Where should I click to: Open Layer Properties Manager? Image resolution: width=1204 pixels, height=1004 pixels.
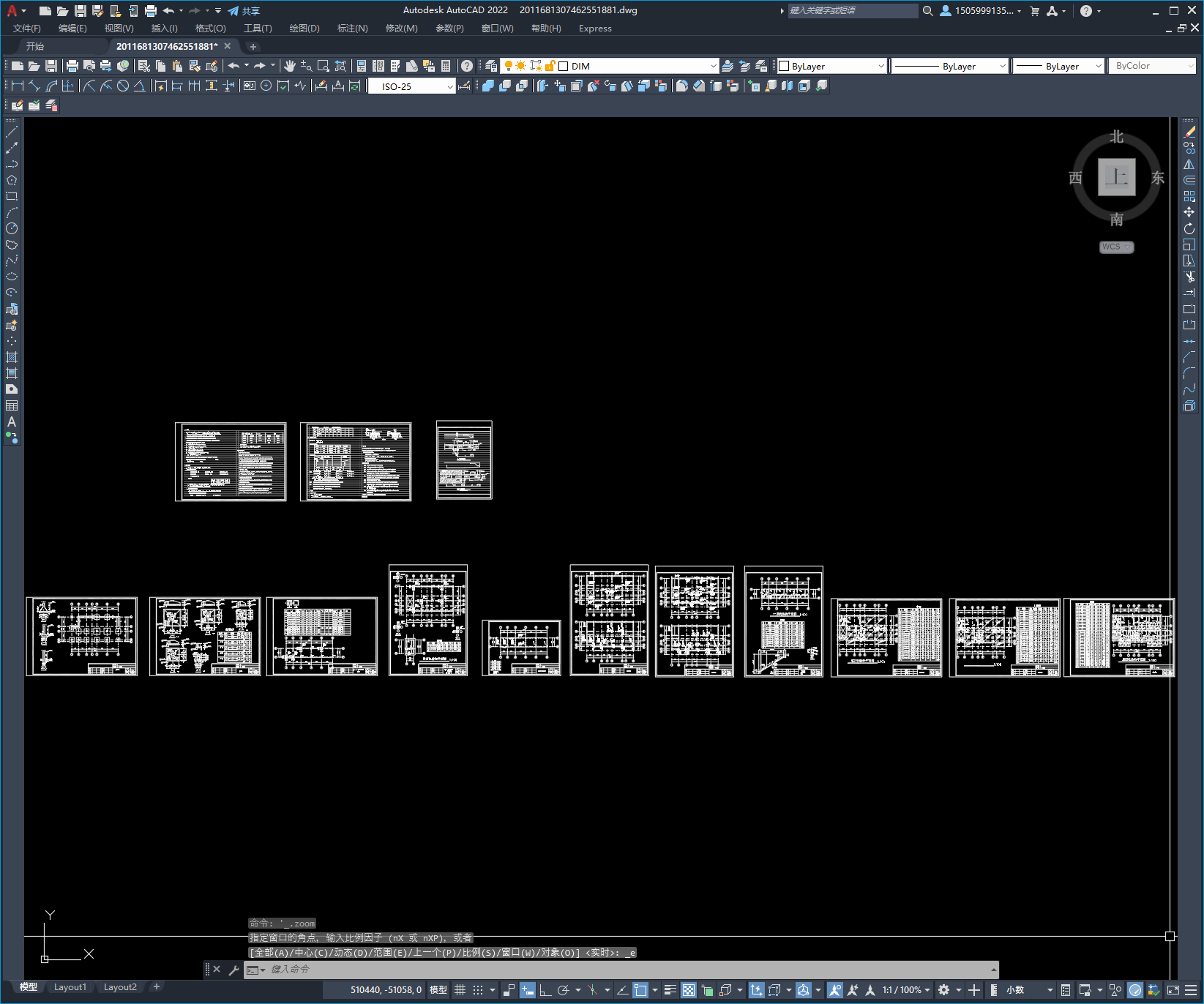click(x=491, y=66)
